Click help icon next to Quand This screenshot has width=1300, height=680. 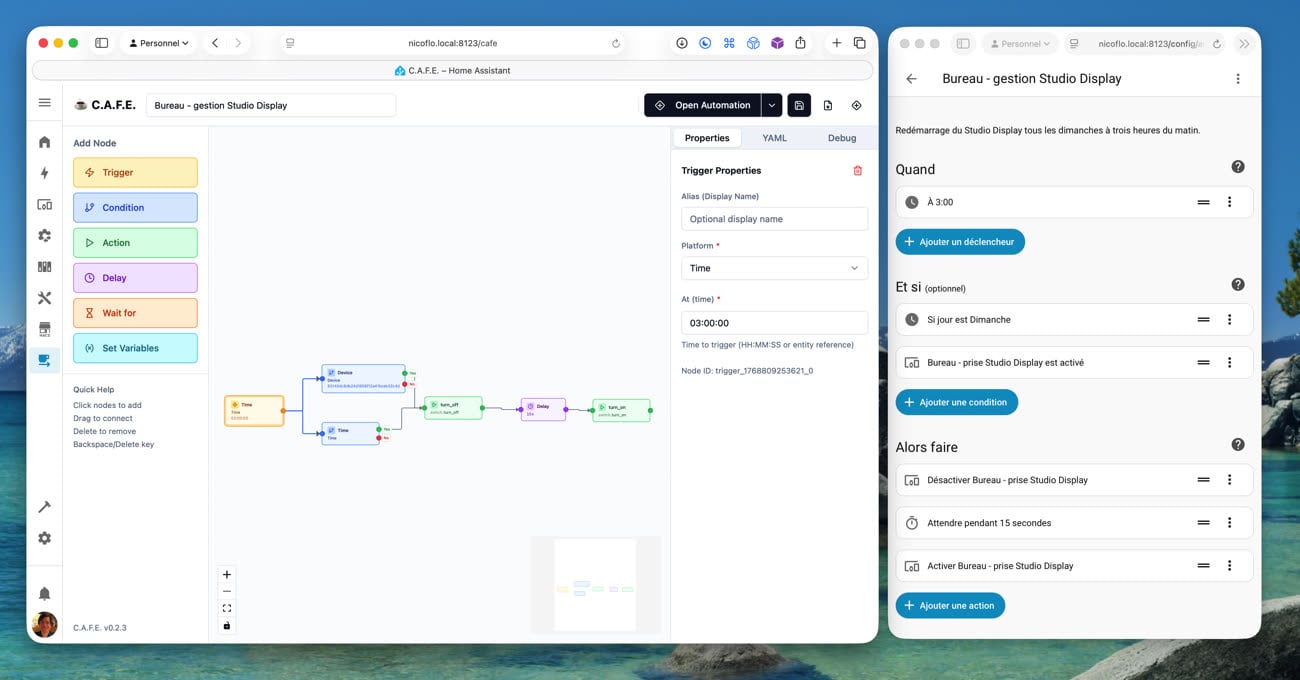click(x=1237, y=167)
